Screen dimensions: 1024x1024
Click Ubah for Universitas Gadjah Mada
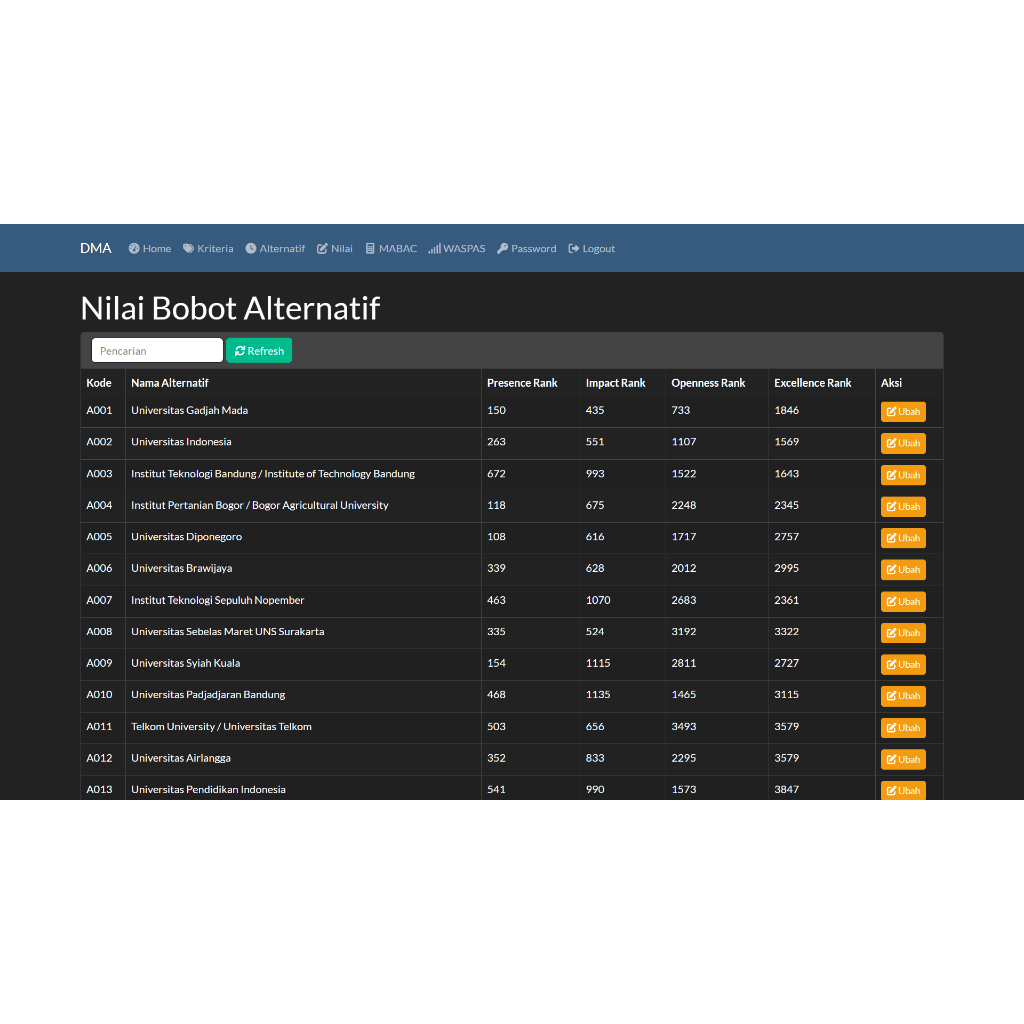[903, 412]
